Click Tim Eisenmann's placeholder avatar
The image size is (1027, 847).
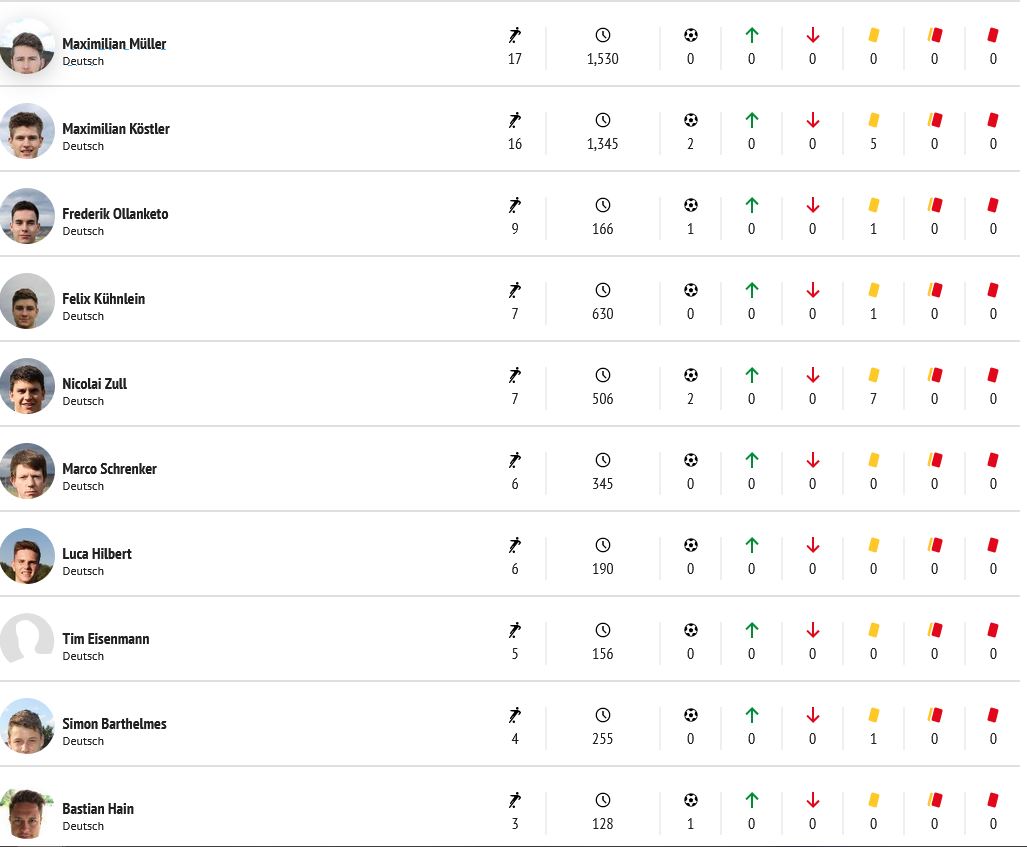point(27,639)
